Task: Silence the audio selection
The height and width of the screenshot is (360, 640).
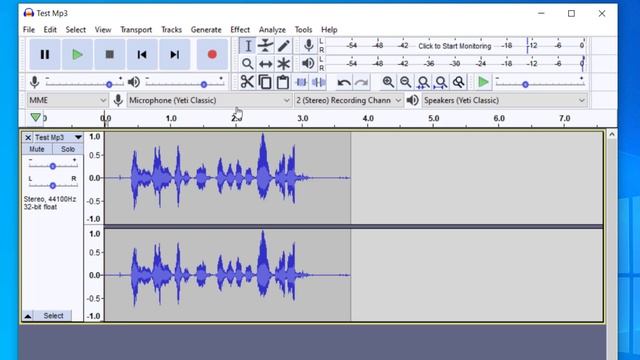Action: coord(318,82)
